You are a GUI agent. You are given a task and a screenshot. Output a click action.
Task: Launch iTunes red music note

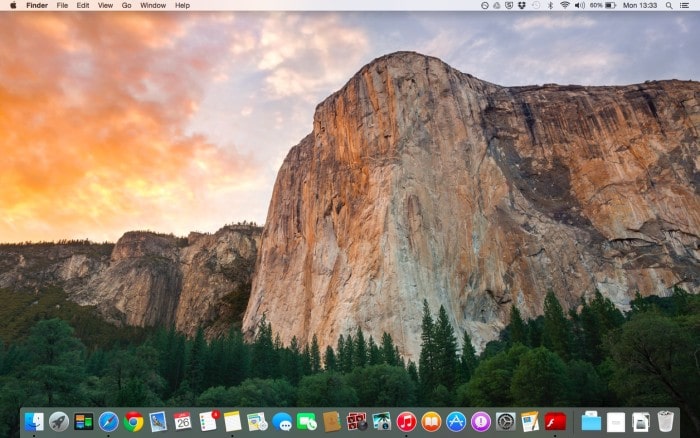click(x=406, y=421)
